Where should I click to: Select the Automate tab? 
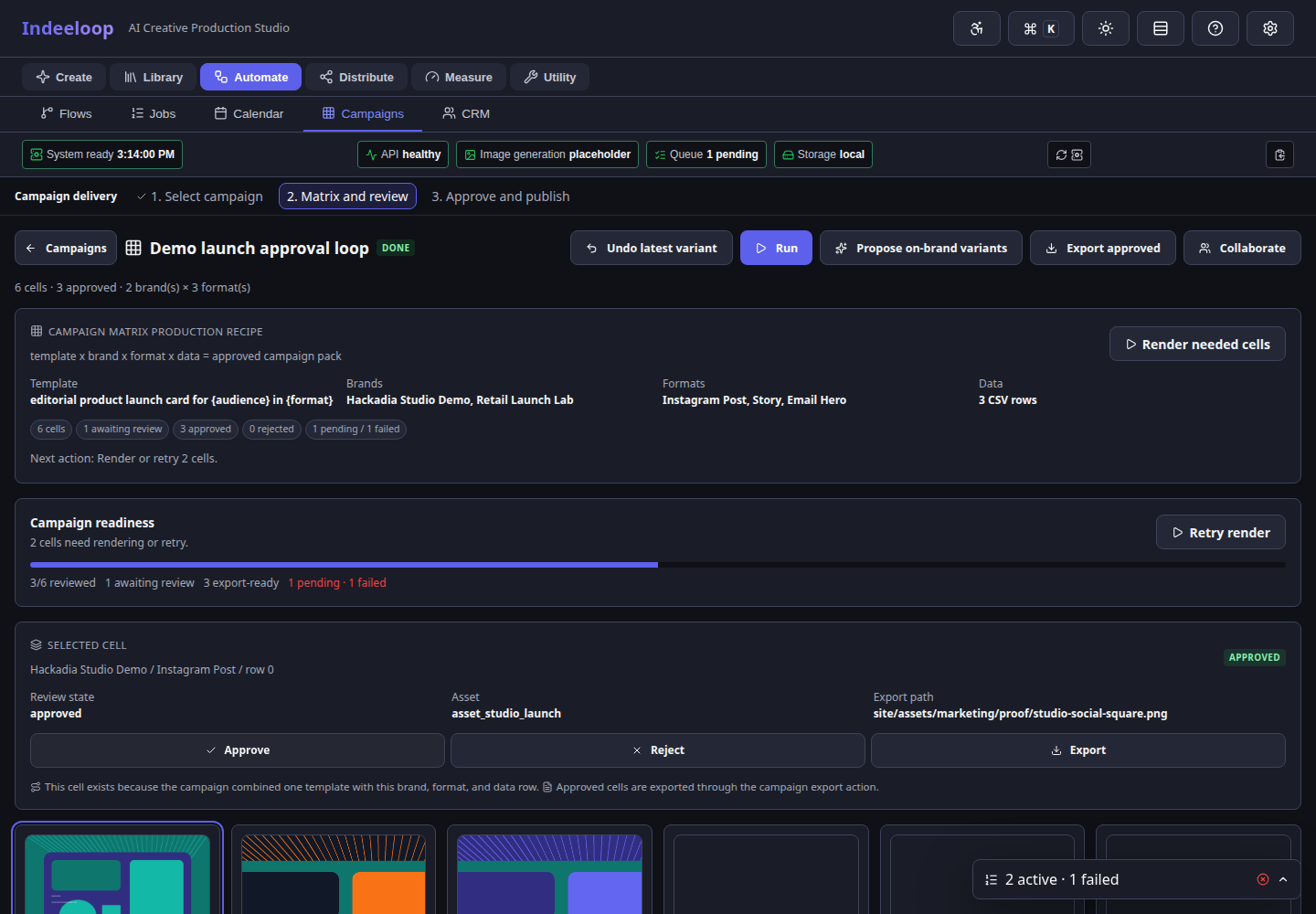(x=251, y=77)
